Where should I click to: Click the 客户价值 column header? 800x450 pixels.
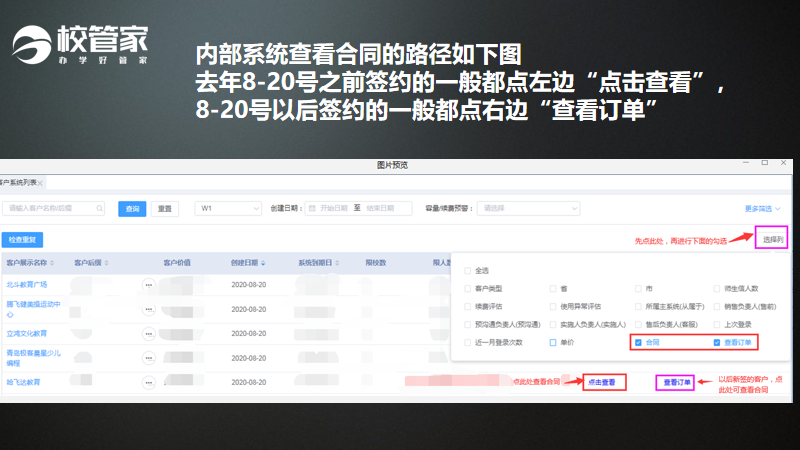(x=177, y=263)
